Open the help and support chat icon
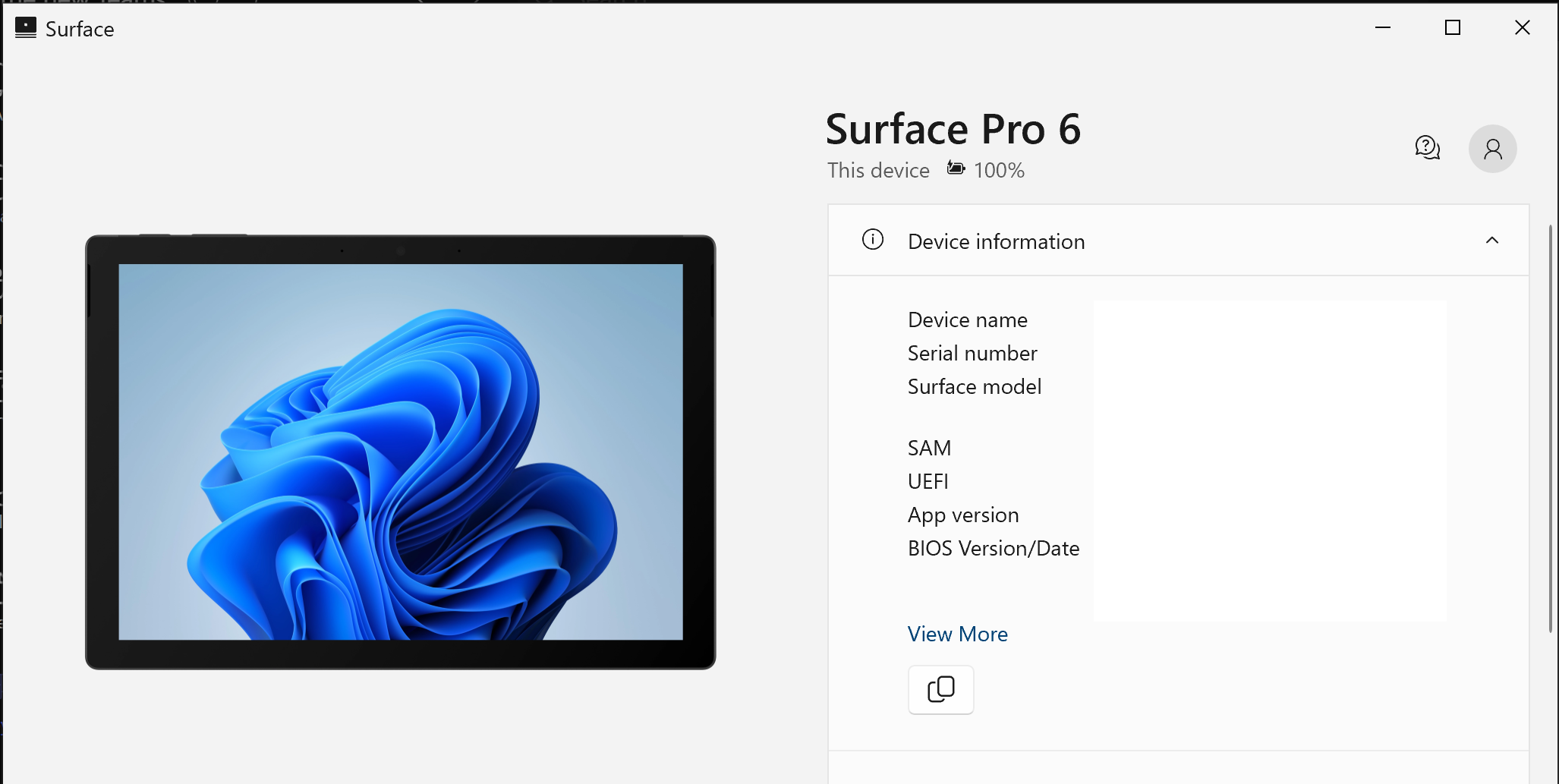1559x784 pixels. pos(1427,147)
